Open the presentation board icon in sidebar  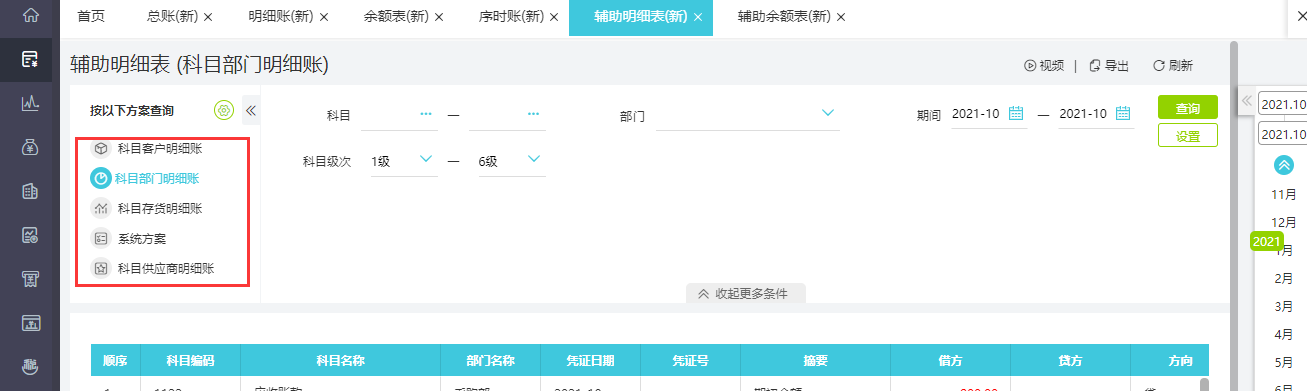pos(30,323)
